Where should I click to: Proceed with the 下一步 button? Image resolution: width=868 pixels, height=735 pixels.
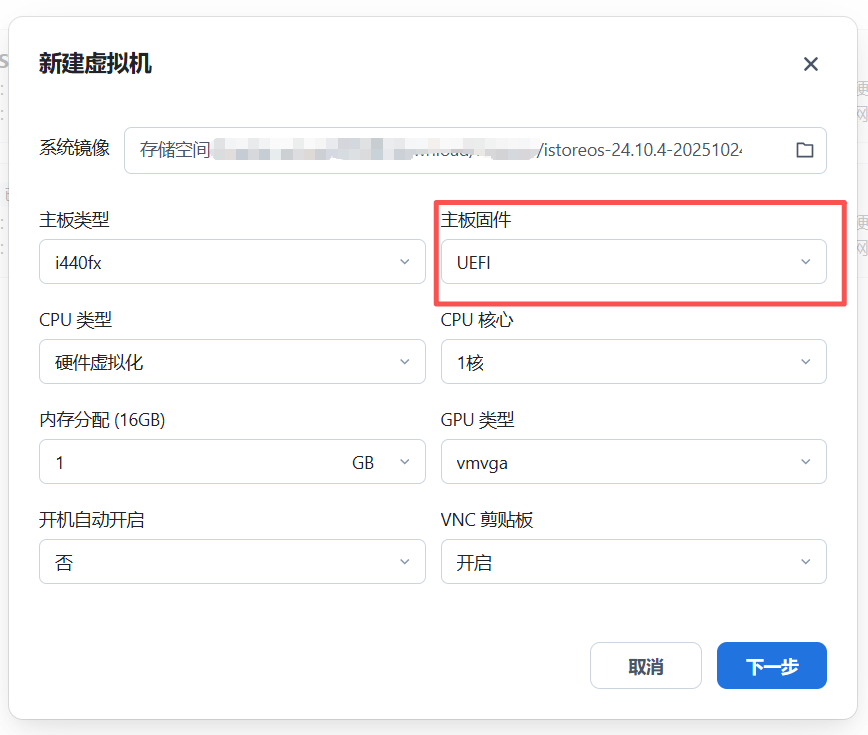pos(771,666)
